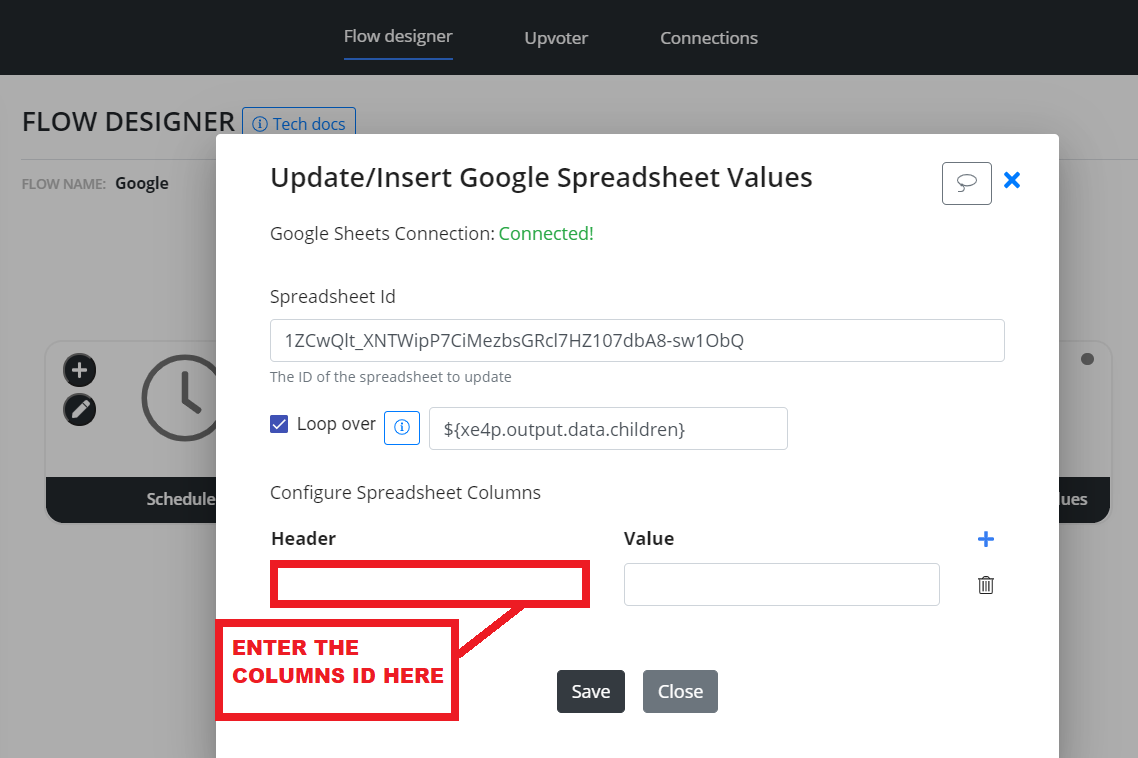Open the Connections tab
Viewport: 1138px width, 758px height.
708,38
